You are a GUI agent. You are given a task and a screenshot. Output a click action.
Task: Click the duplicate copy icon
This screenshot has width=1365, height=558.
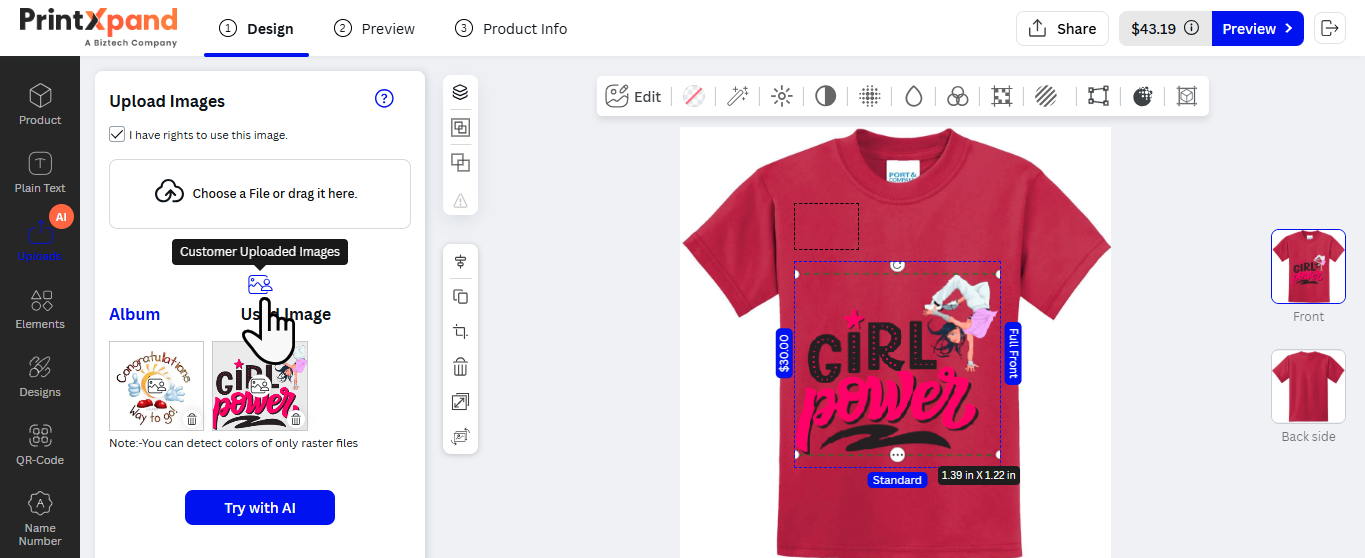pyautogui.click(x=460, y=297)
